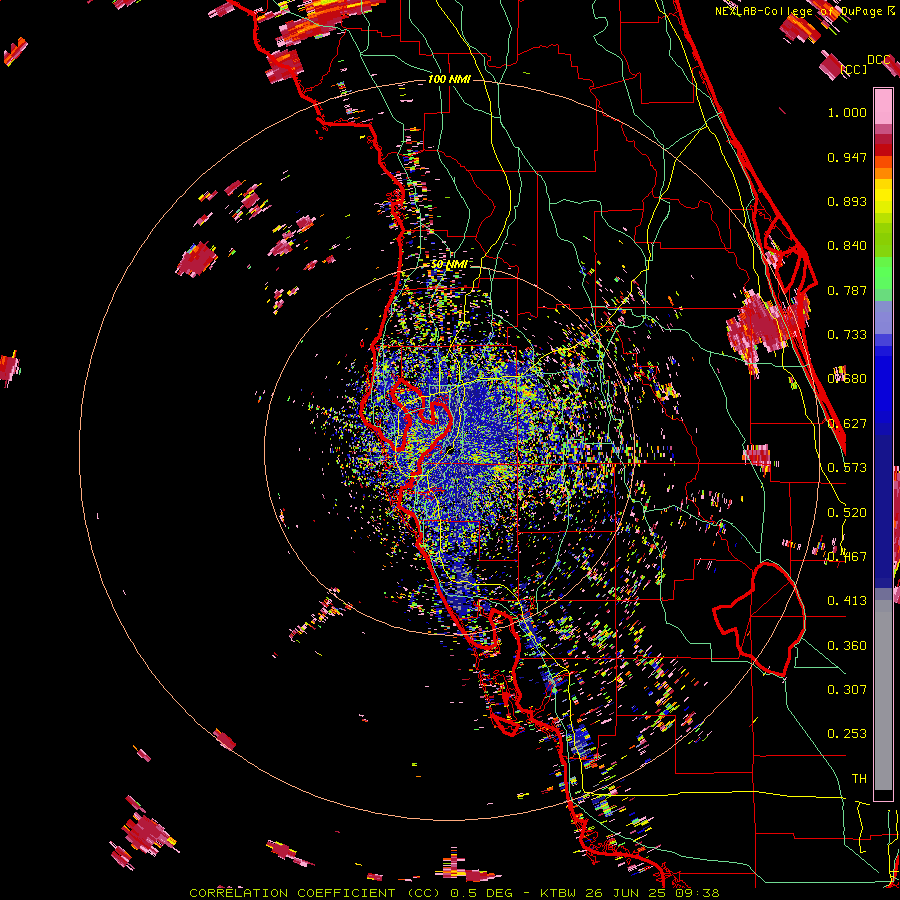Pick the lavender segment of the color bar
Viewport: 900px width, 900px height.
[x=883, y=317]
